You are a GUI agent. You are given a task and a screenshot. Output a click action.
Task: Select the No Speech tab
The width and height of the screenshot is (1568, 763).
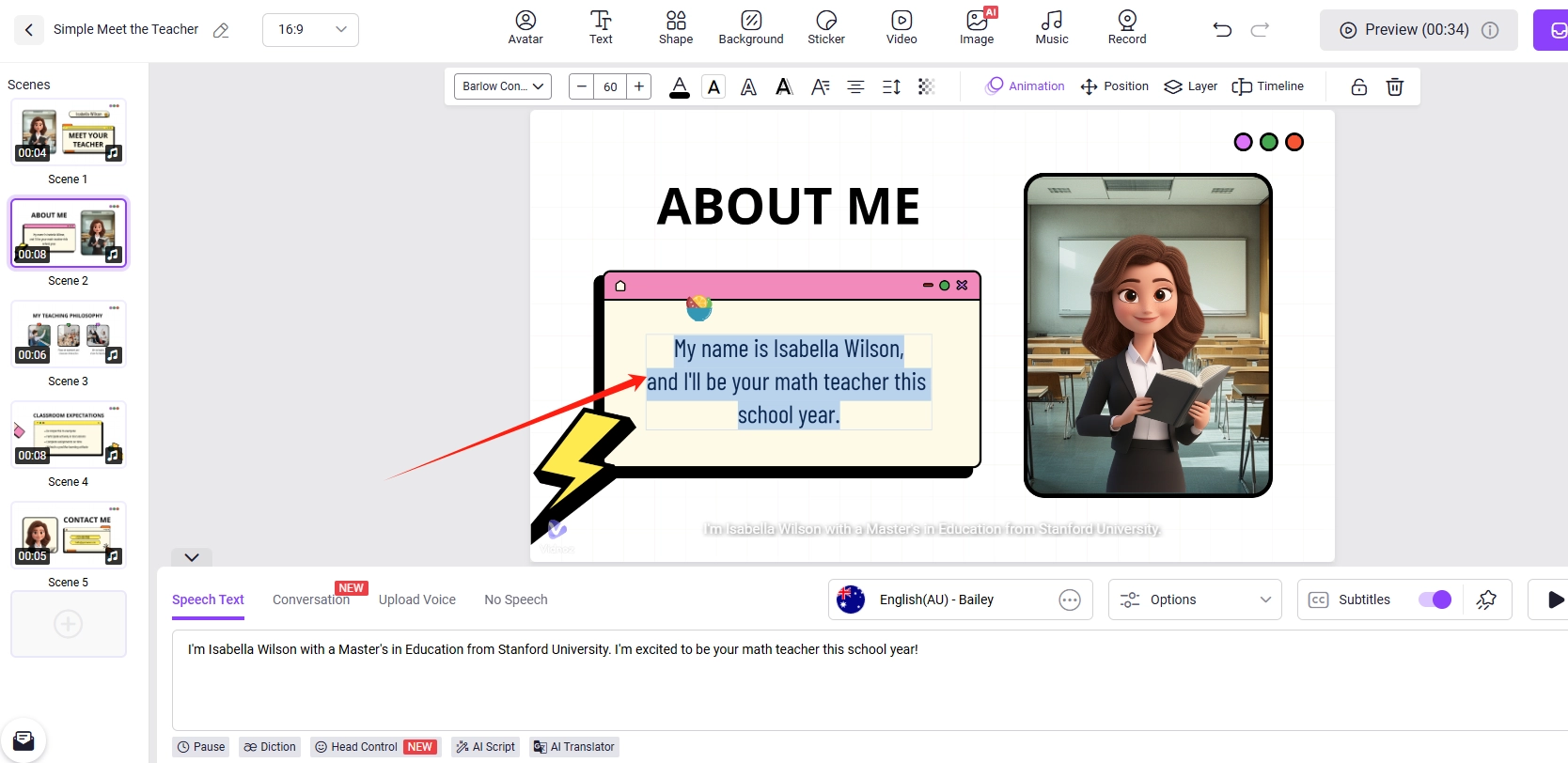tap(515, 599)
